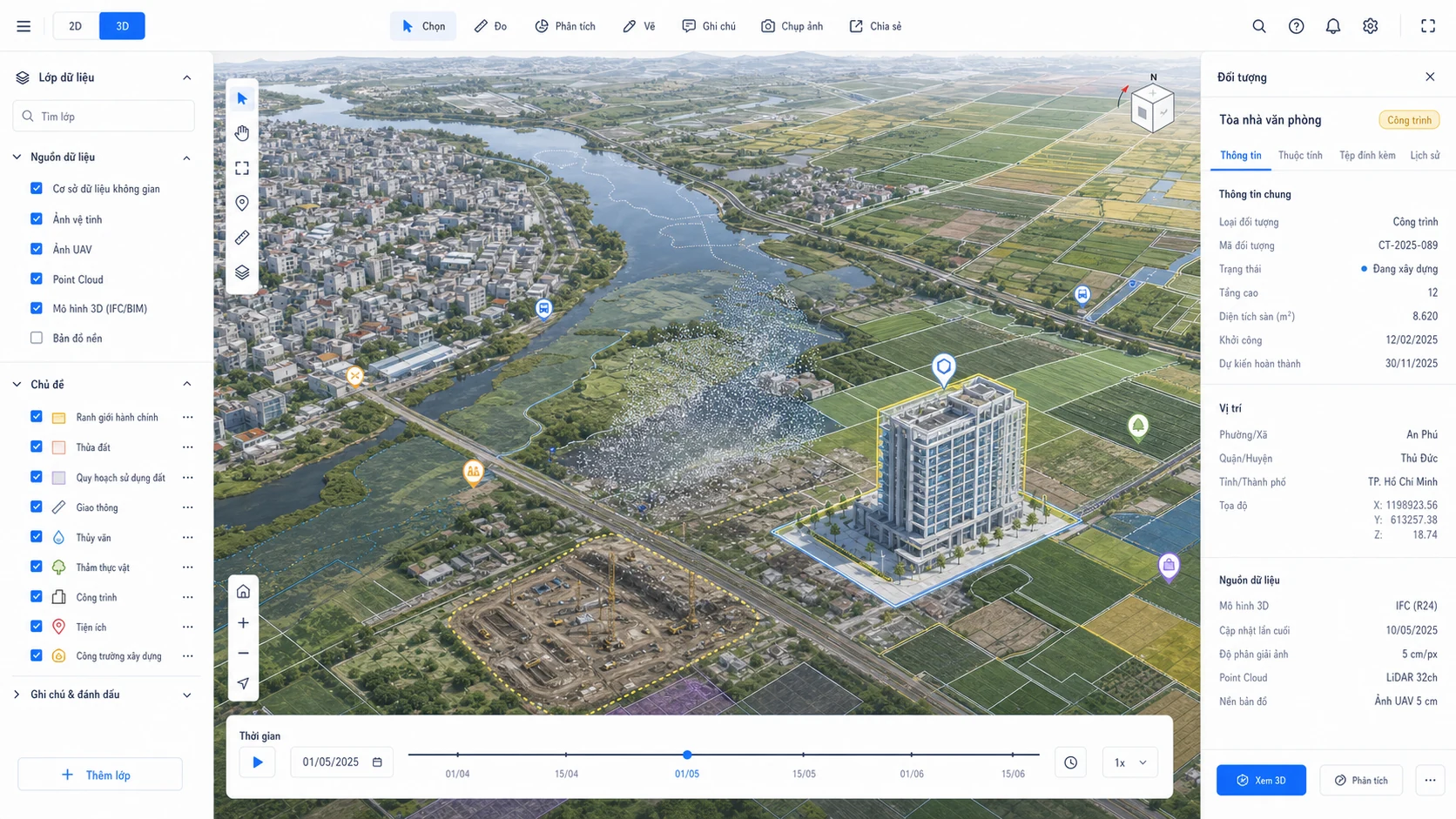Enter fullscreen via top-right expand icon

(1428, 26)
